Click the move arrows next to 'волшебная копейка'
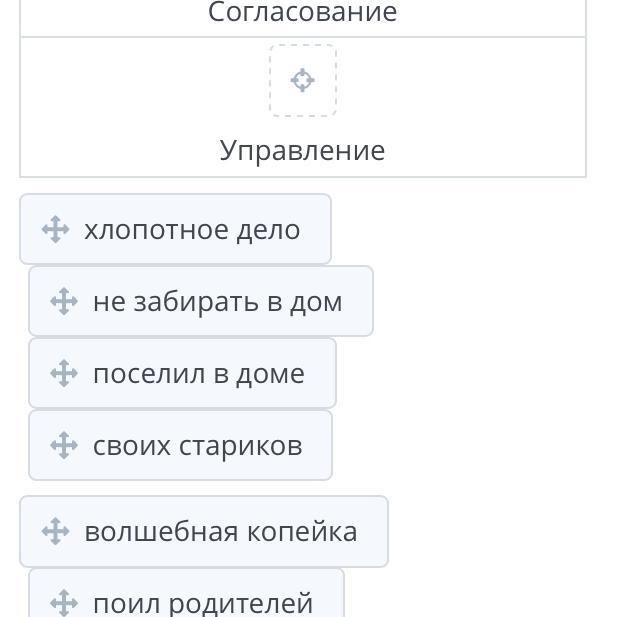This screenshot has height=617, width=617. pos(55,531)
